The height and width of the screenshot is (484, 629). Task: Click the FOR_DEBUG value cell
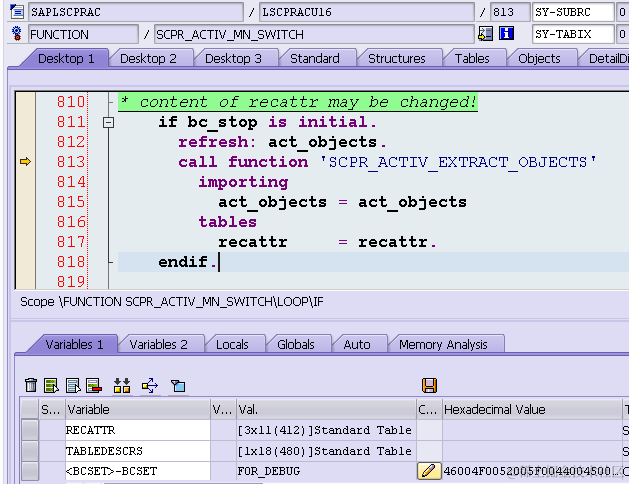click(x=326, y=471)
